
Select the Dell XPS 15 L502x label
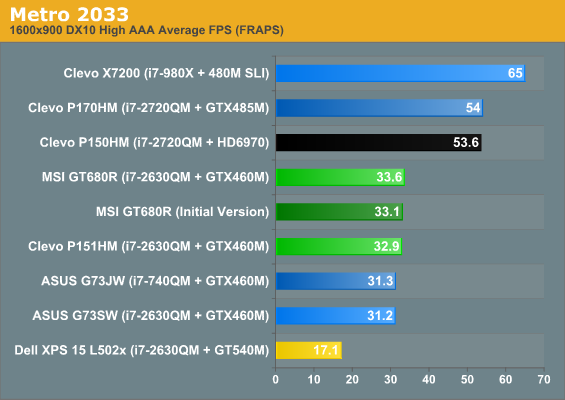pyautogui.click(x=142, y=350)
